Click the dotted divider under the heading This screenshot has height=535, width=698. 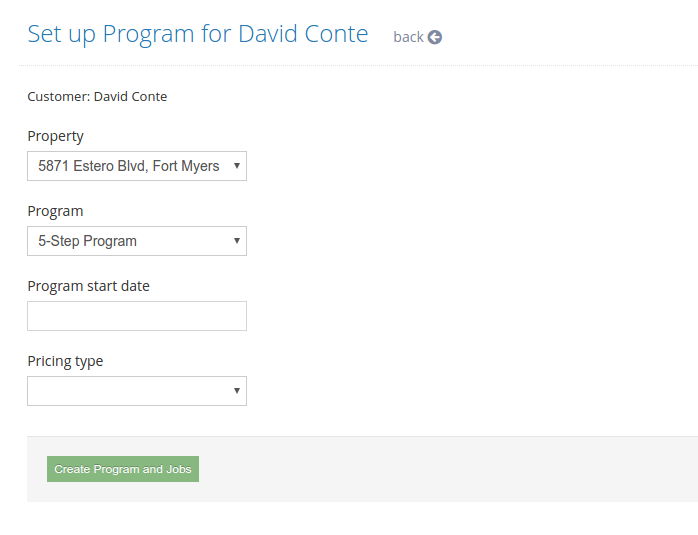tap(358, 66)
